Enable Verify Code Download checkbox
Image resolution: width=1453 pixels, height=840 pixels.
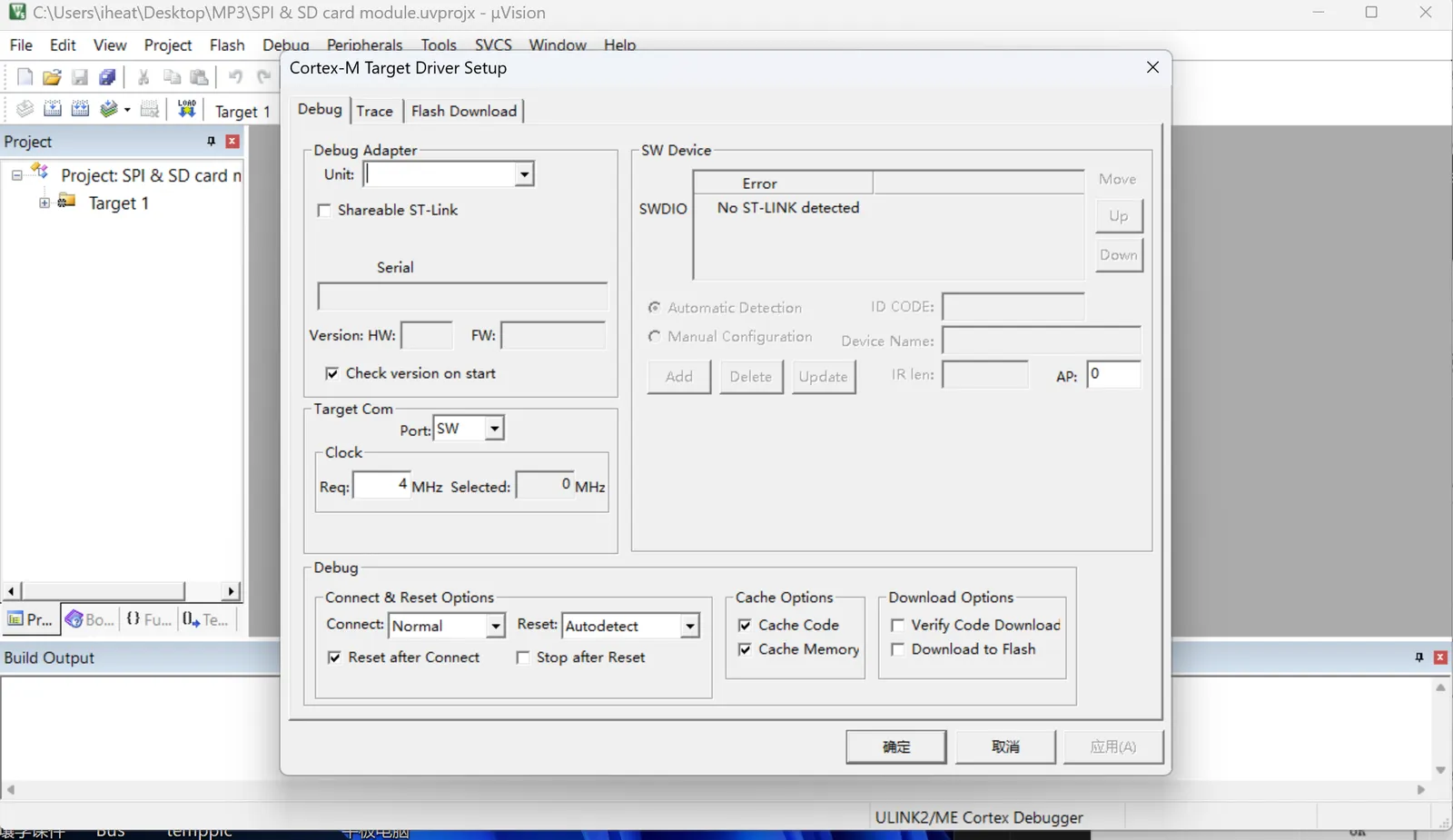pyautogui.click(x=897, y=625)
